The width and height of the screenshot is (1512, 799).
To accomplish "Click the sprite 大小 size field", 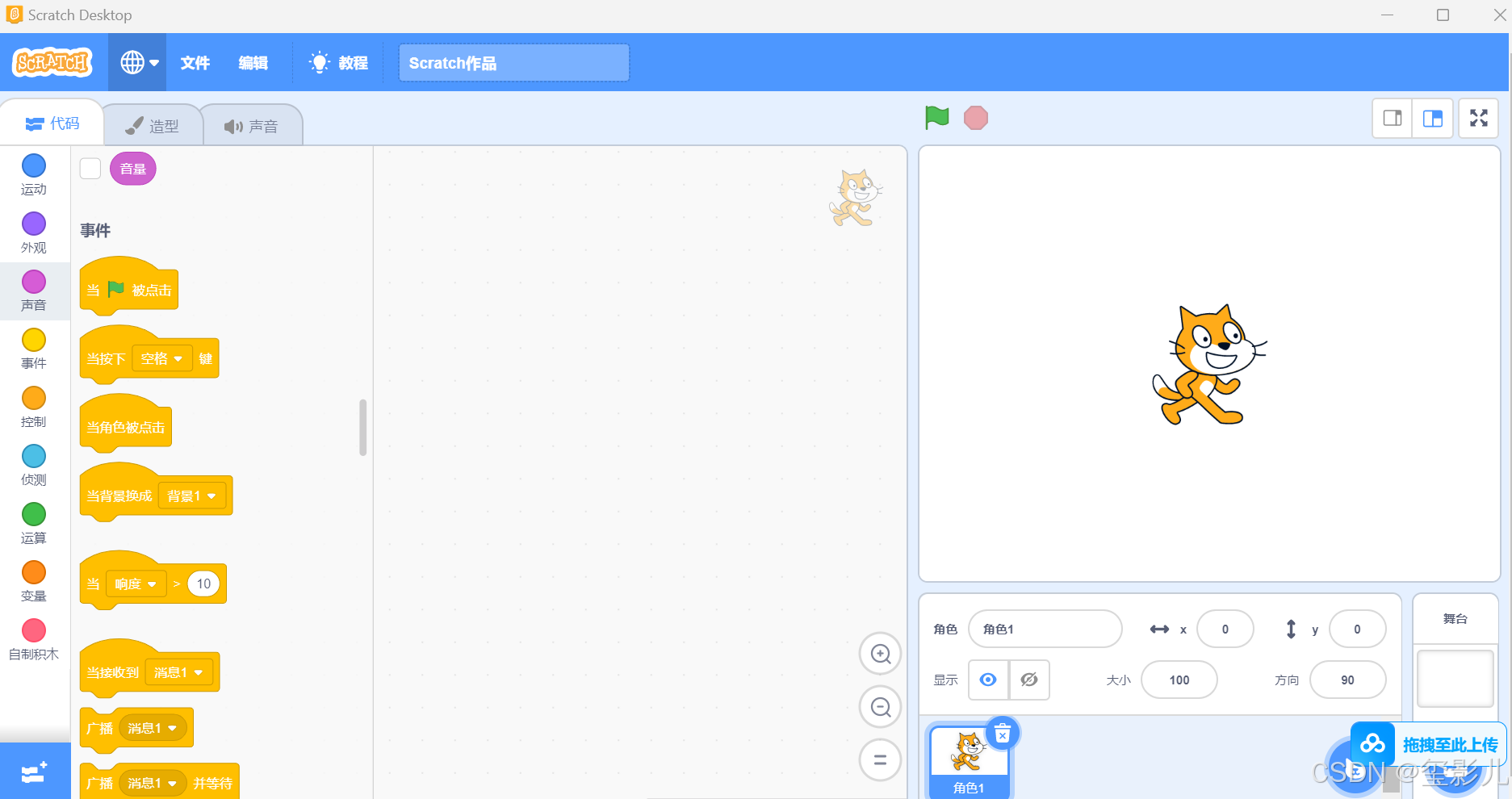I will pyautogui.click(x=1179, y=680).
